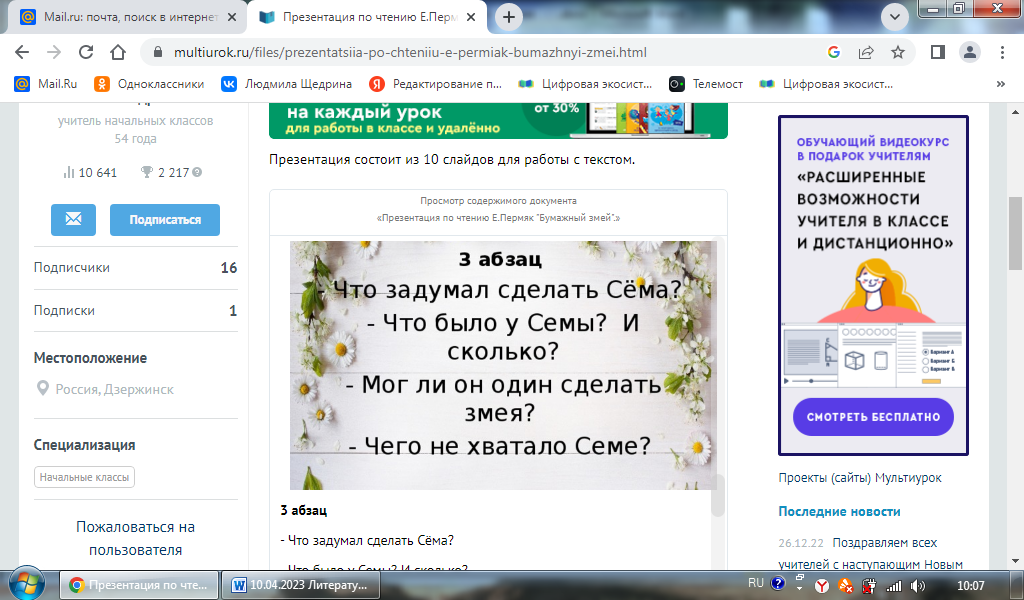Bookmark this page with the star icon
The image size is (1024, 600).
coord(898,52)
